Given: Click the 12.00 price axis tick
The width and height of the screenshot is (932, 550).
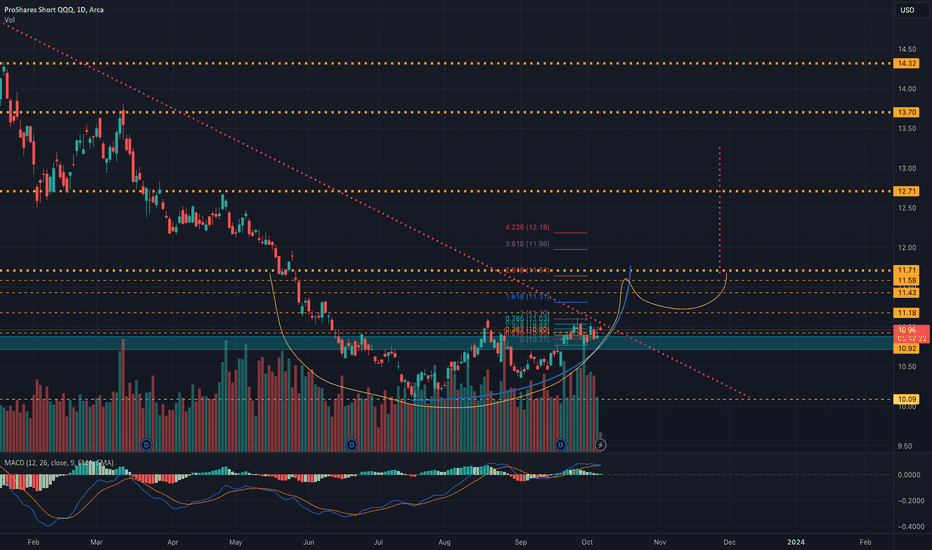Looking at the screenshot, I should pos(907,247).
